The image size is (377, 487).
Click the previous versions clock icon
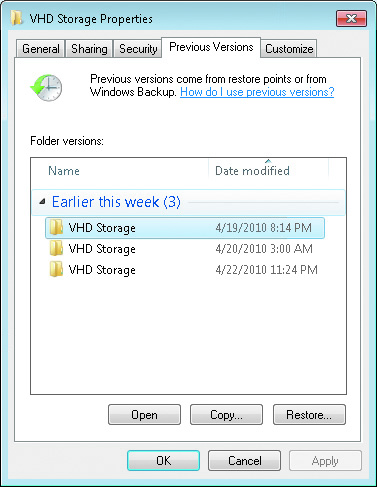[x=47, y=88]
